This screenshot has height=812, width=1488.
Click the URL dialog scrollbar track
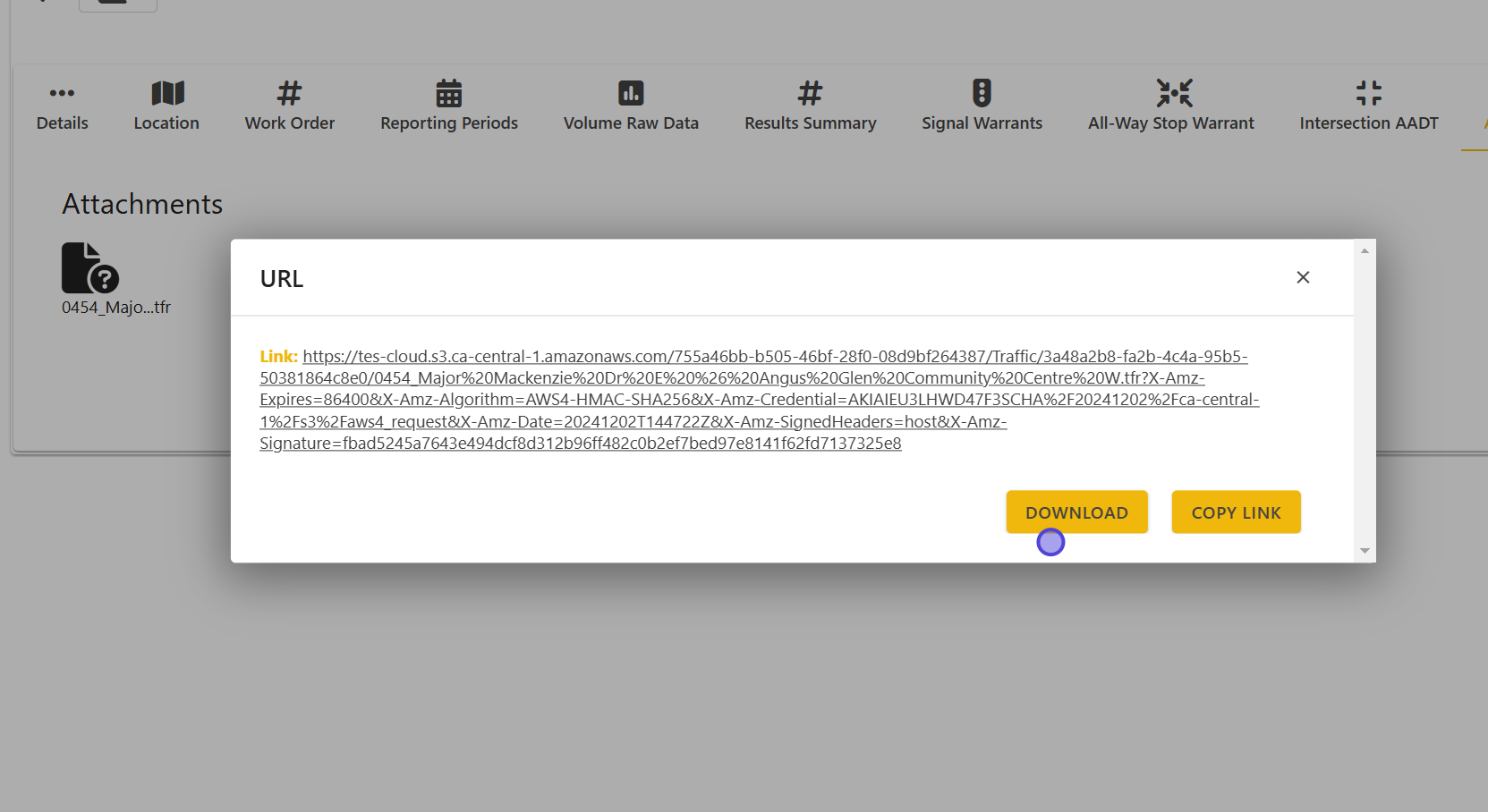[x=1365, y=402]
